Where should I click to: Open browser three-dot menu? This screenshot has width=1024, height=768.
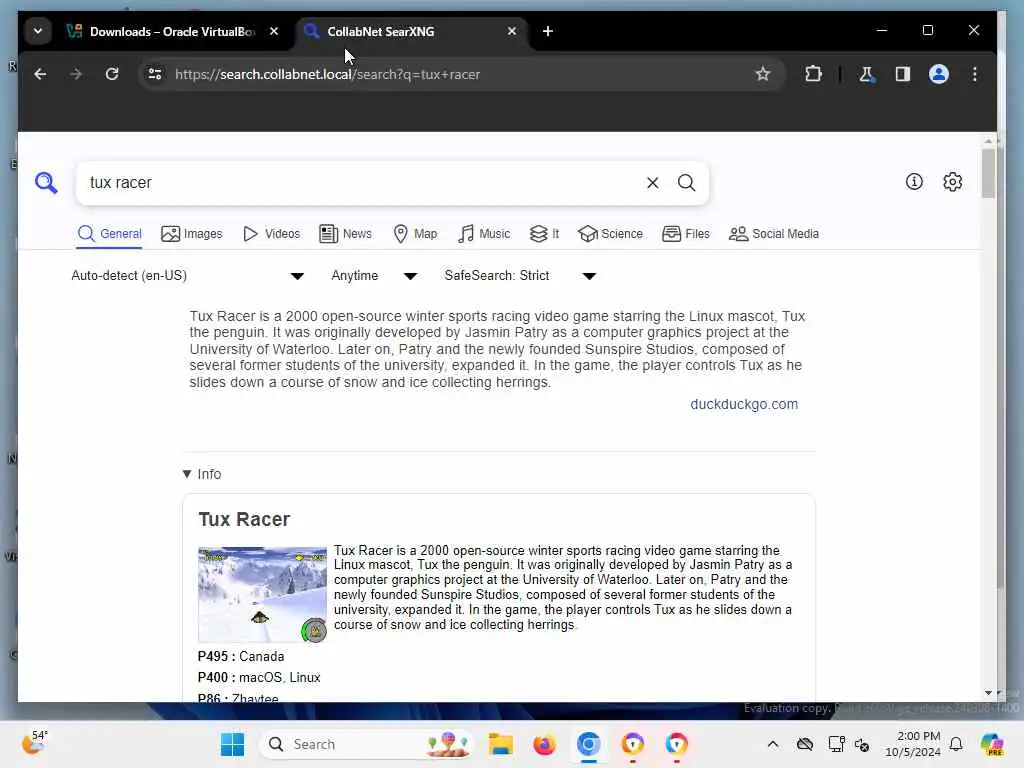point(974,74)
